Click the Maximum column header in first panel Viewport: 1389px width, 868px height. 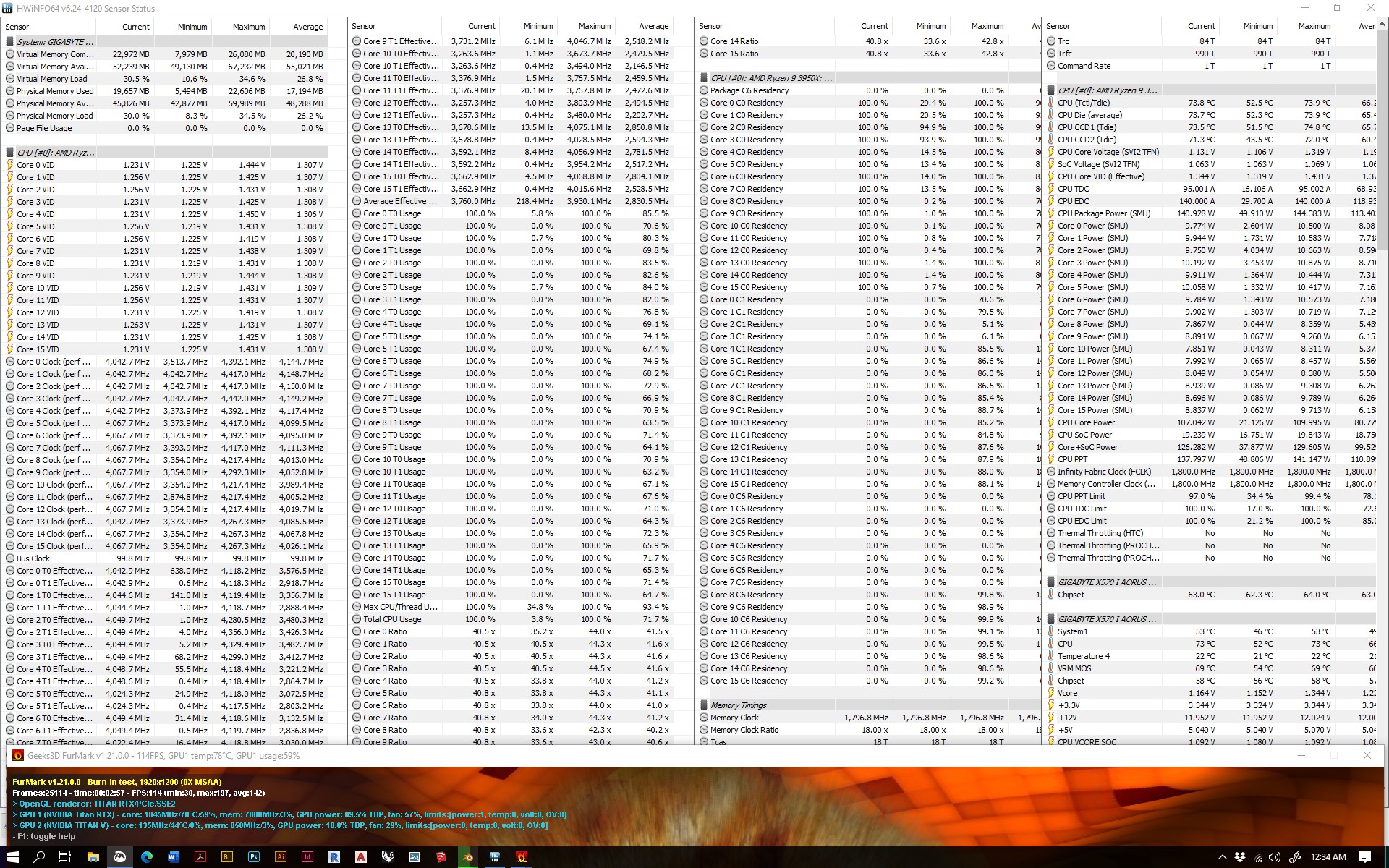tap(248, 27)
